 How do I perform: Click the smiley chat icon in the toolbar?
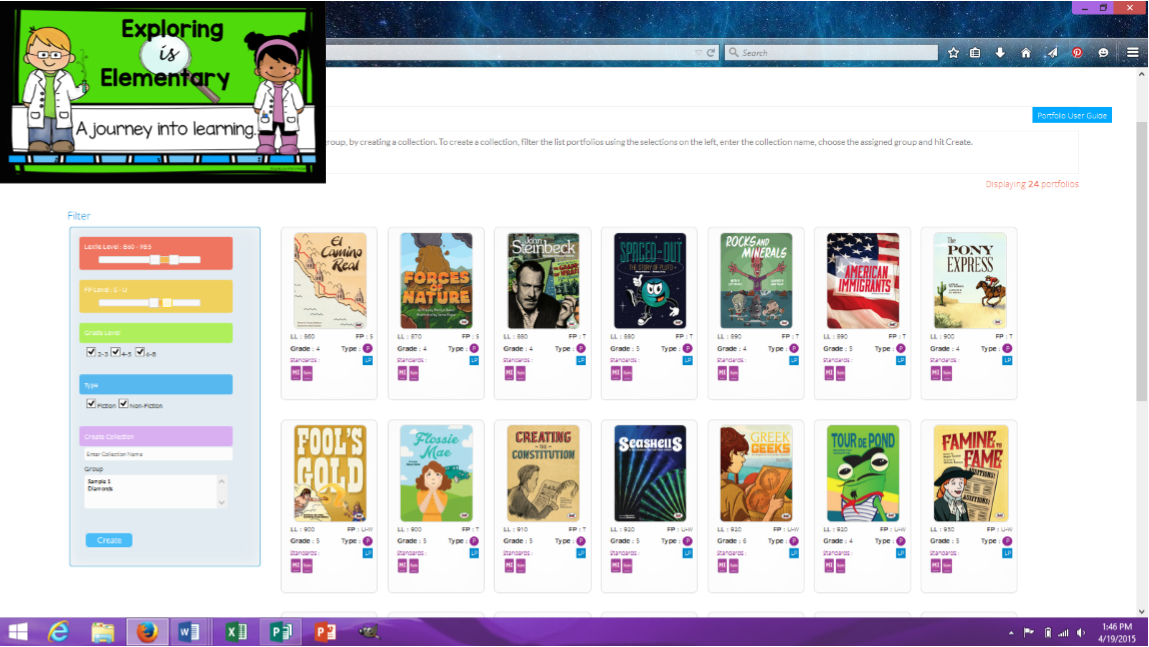coord(1104,53)
